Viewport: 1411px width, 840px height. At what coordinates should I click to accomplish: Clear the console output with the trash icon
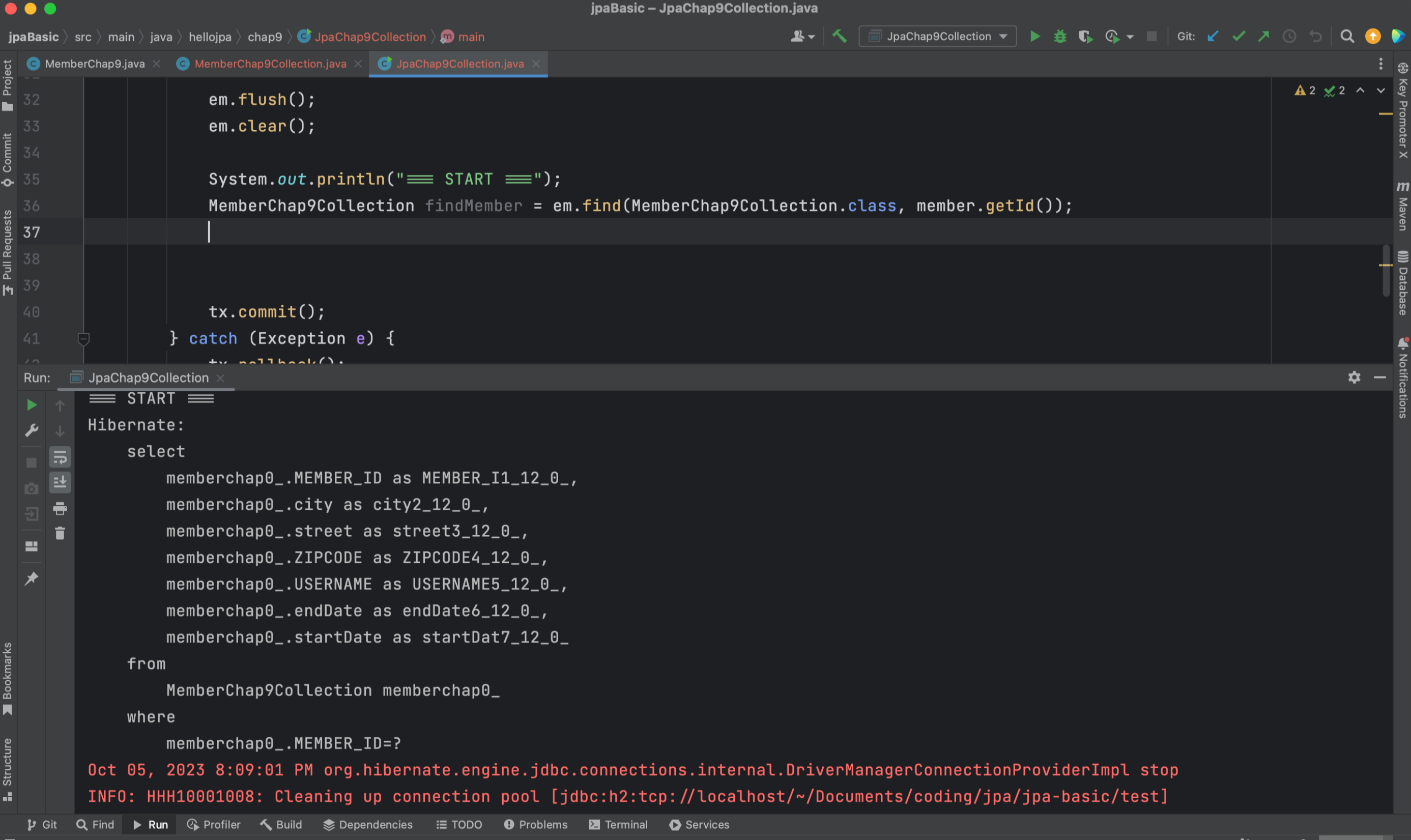(60, 533)
